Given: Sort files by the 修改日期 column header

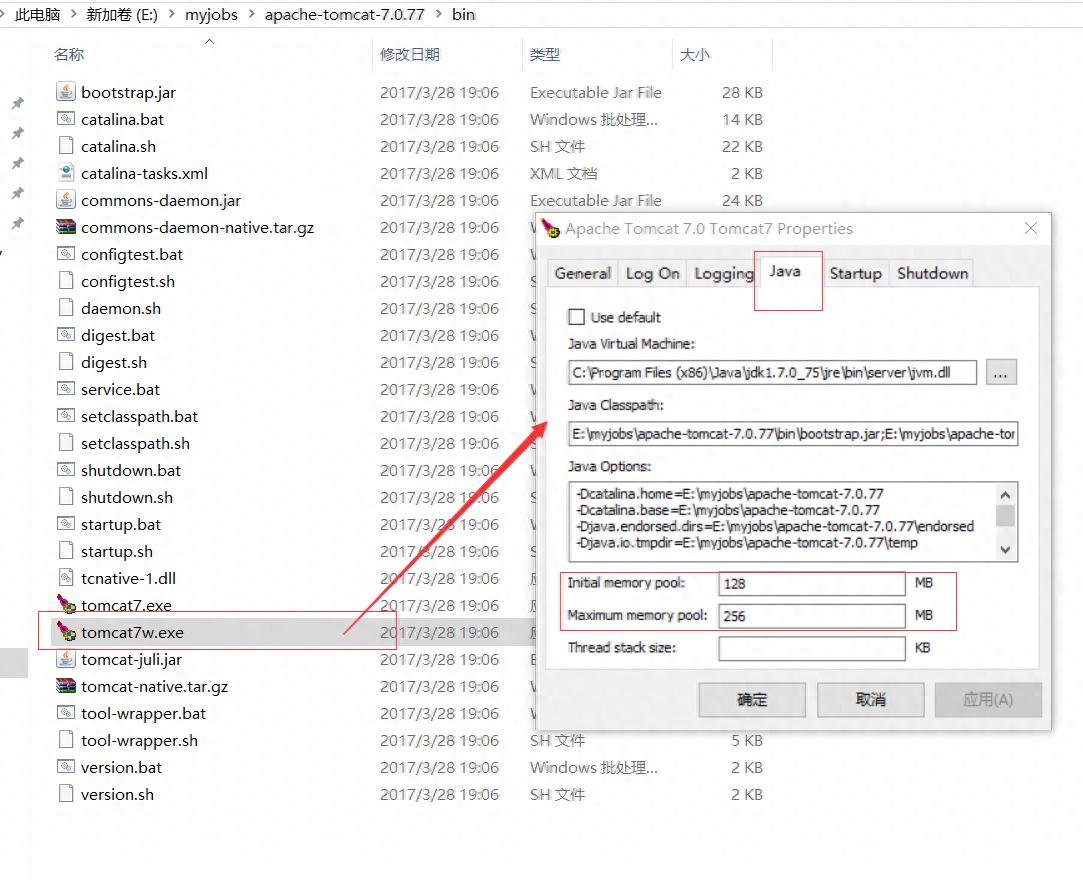Looking at the screenshot, I should 410,55.
